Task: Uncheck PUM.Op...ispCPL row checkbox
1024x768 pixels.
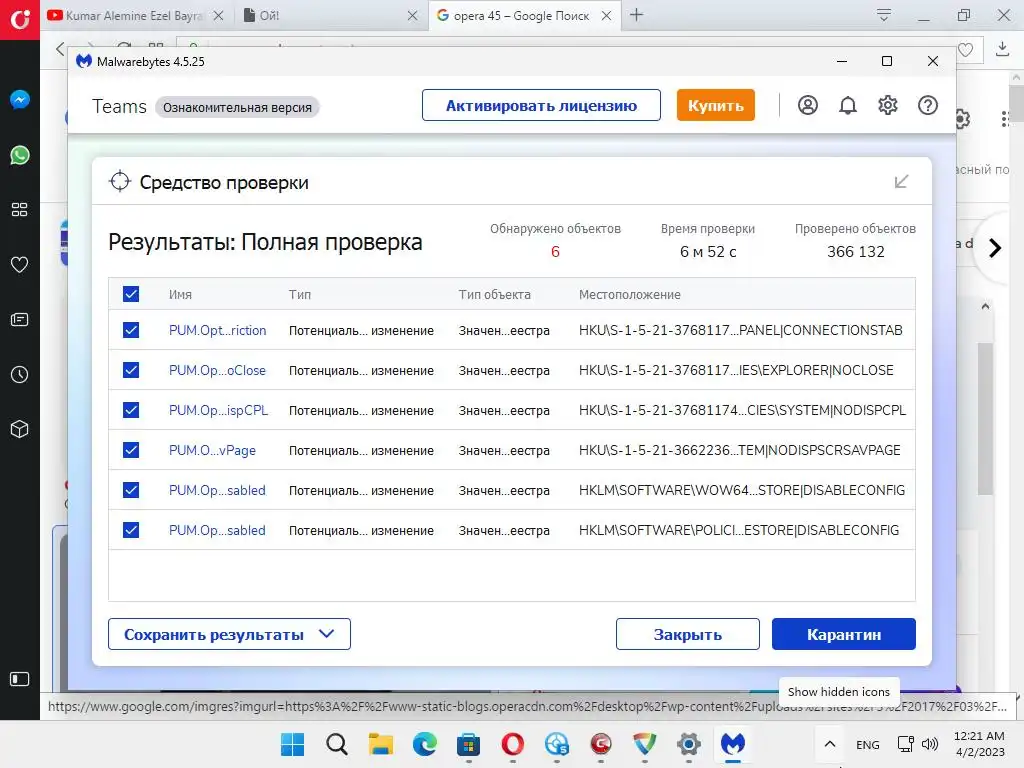Action: click(131, 409)
